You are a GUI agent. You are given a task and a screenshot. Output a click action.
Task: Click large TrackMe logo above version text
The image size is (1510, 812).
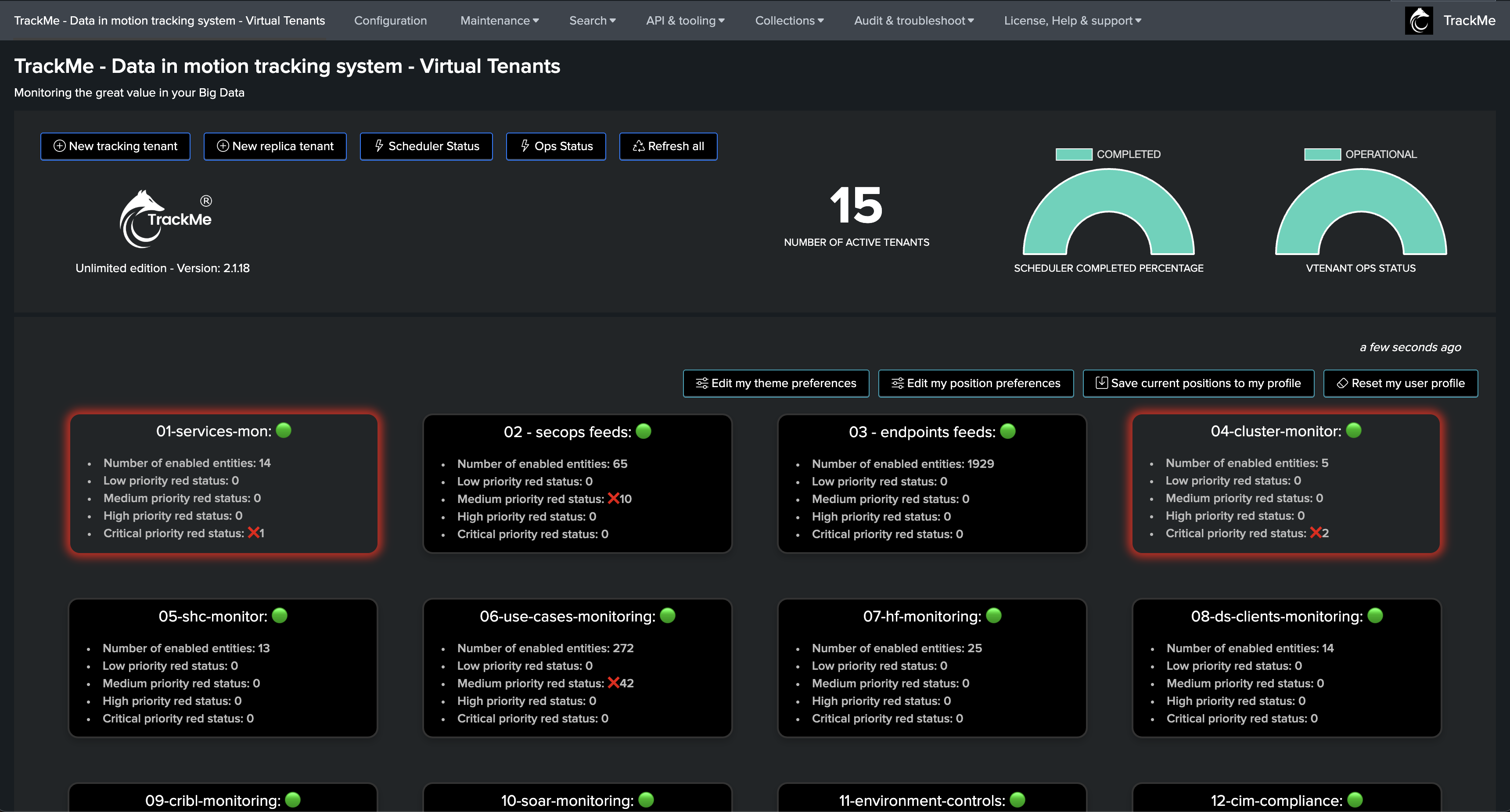[165, 219]
